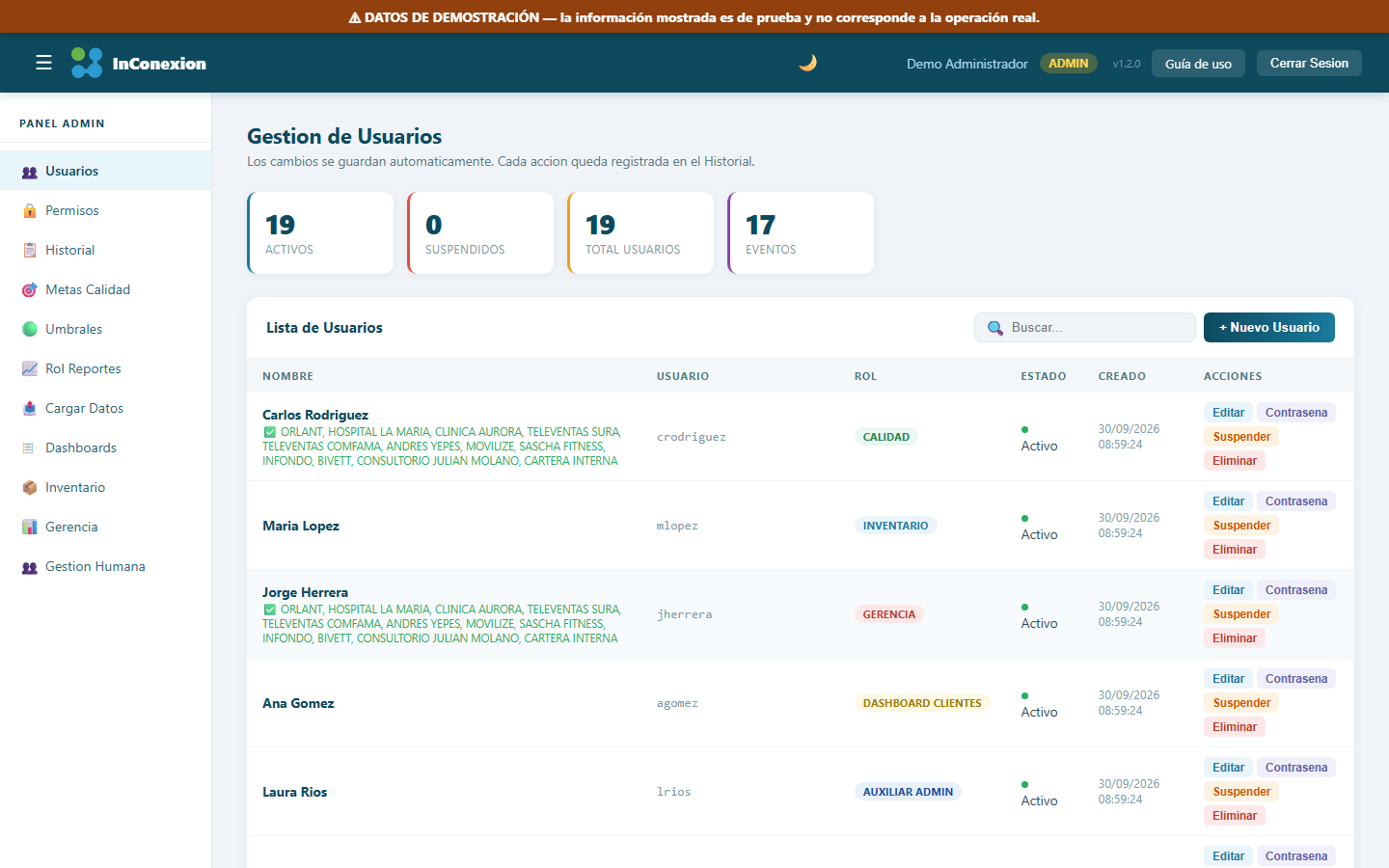The height and width of the screenshot is (868, 1389).
Task: Click the Permisos lock icon
Action: point(30,211)
